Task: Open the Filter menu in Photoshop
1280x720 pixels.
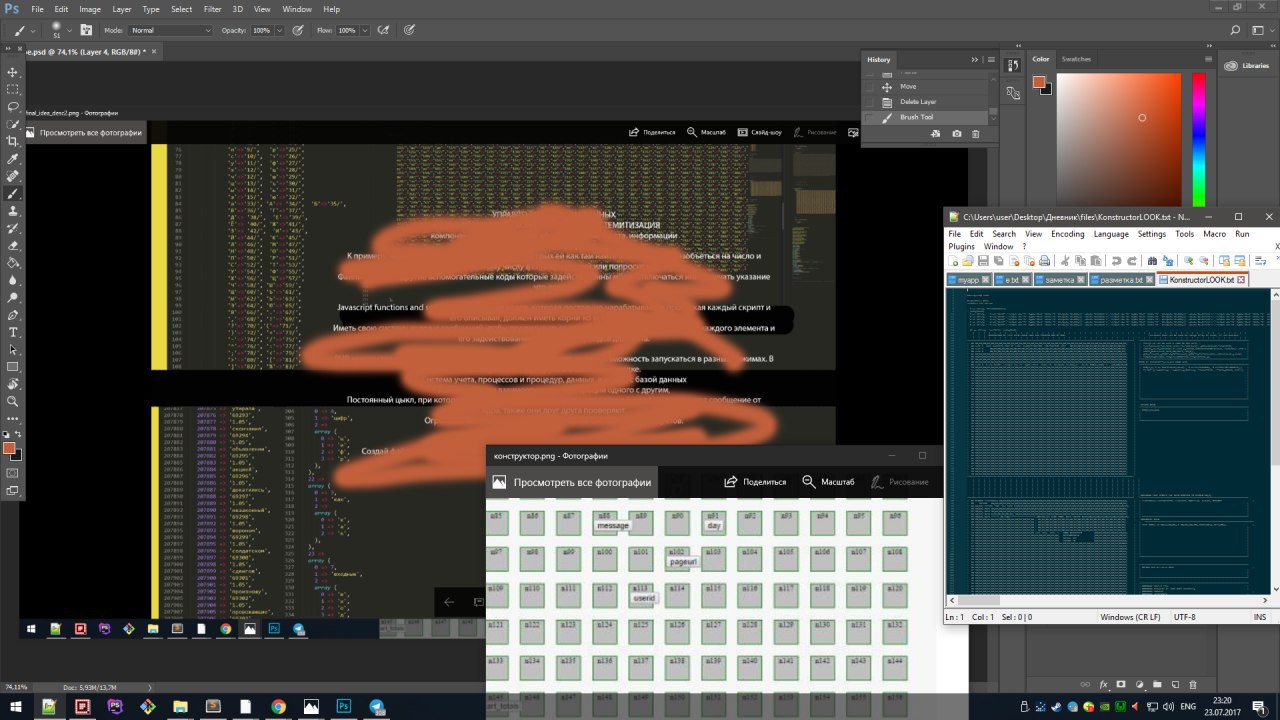Action: (212, 9)
